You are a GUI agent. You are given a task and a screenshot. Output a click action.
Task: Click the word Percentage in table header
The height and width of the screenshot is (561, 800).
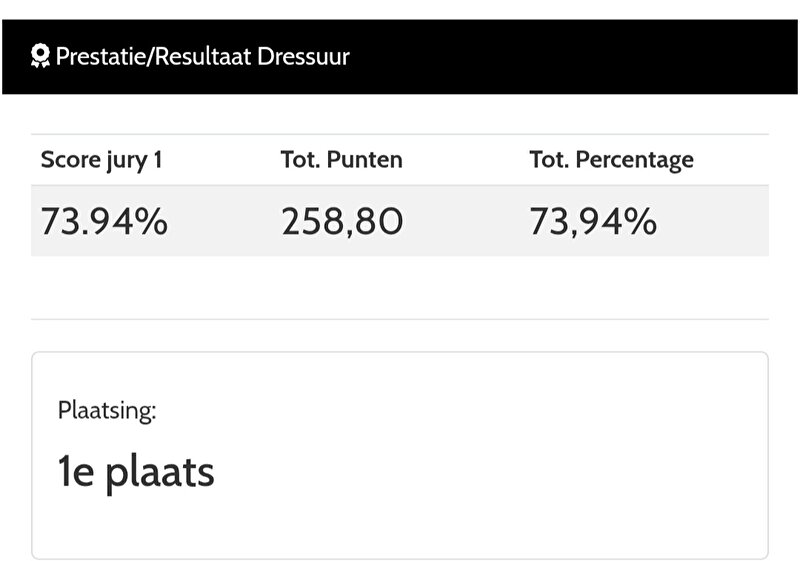[635, 160]
